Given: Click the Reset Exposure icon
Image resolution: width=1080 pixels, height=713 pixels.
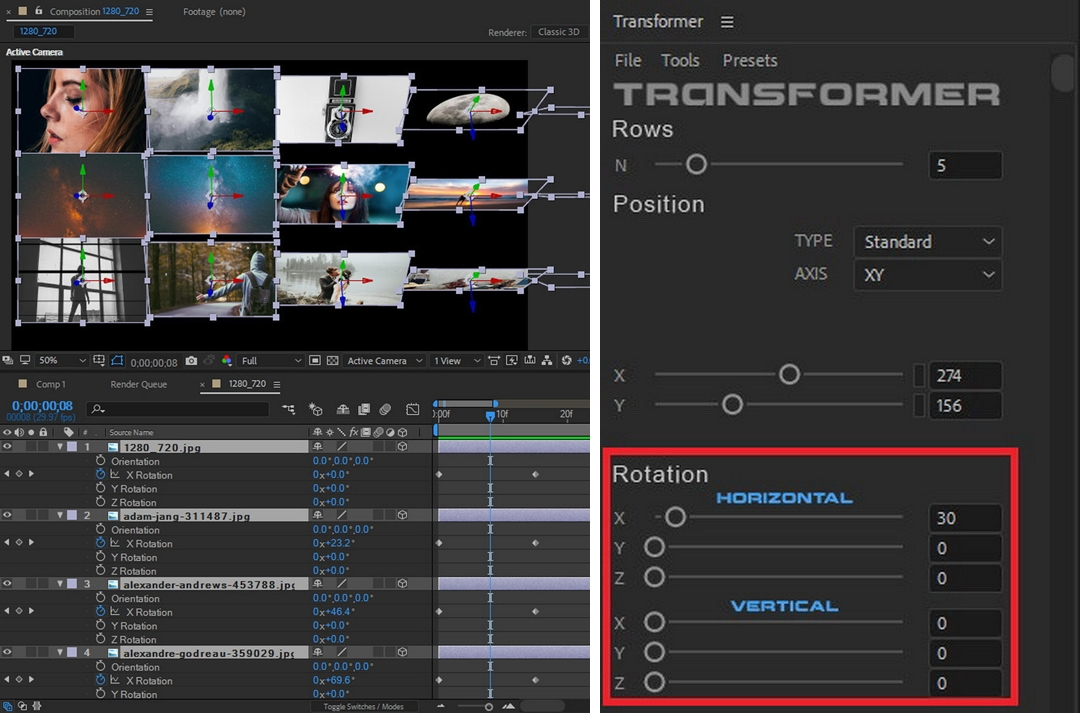Looking at the screenshot, I should (x=566, y=360).
